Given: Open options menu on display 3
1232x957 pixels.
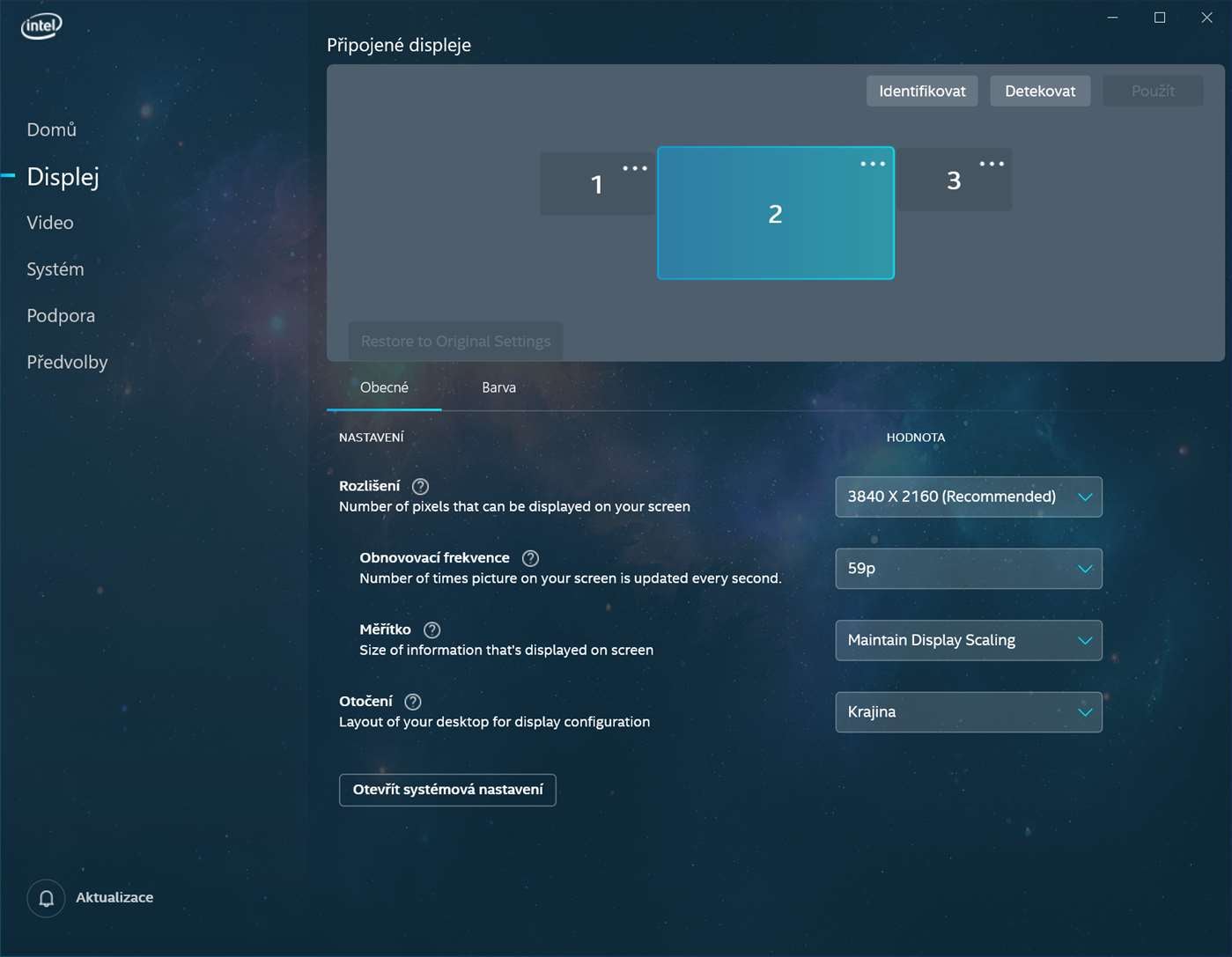Looking at the screenshot, I should pyautogui.click(x=991, y=163).
